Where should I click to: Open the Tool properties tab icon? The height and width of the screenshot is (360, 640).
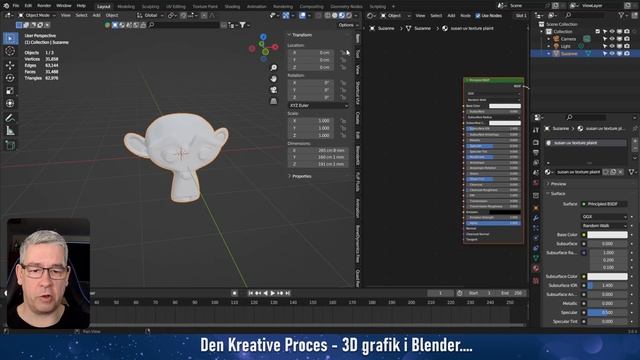click(536, 130)
